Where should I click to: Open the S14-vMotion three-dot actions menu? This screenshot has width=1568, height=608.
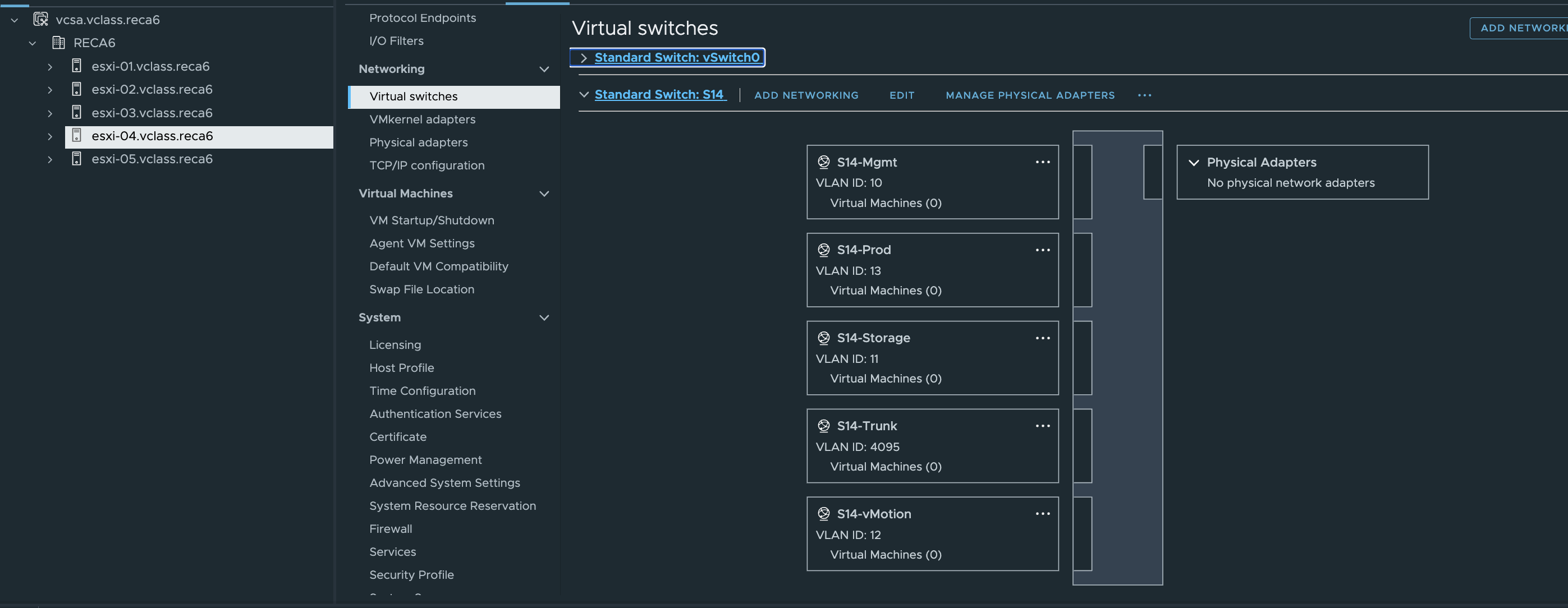(x=1043, y=514)
